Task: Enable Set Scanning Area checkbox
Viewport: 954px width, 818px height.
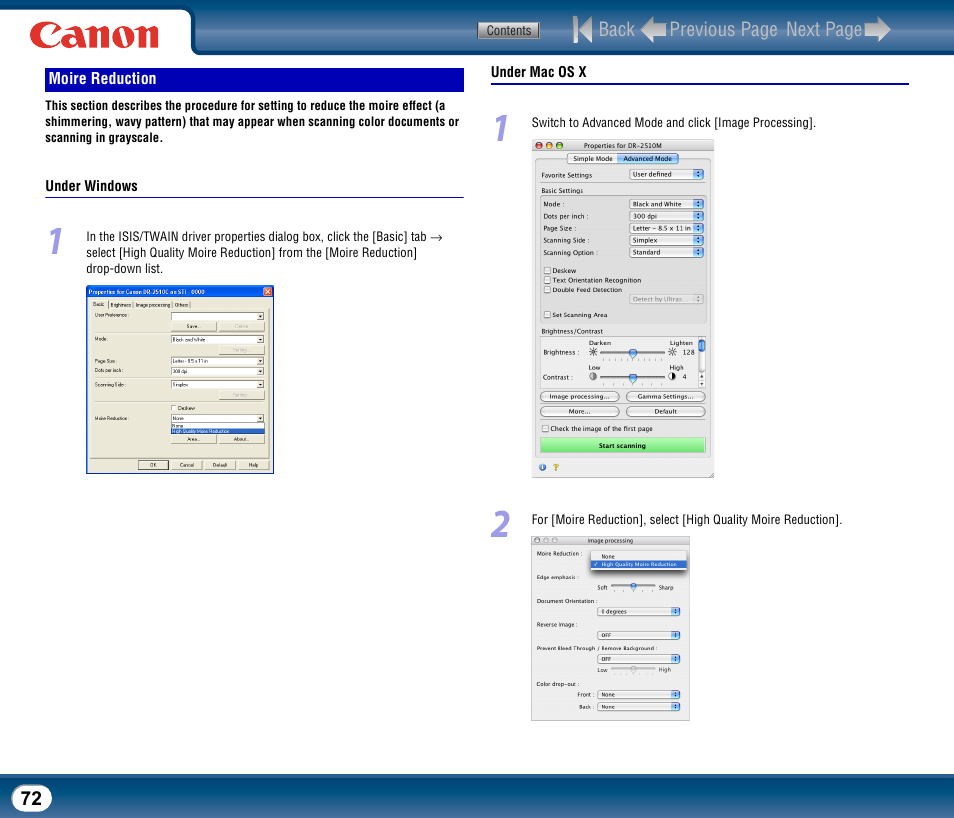Action: click(x=547, y=315)
